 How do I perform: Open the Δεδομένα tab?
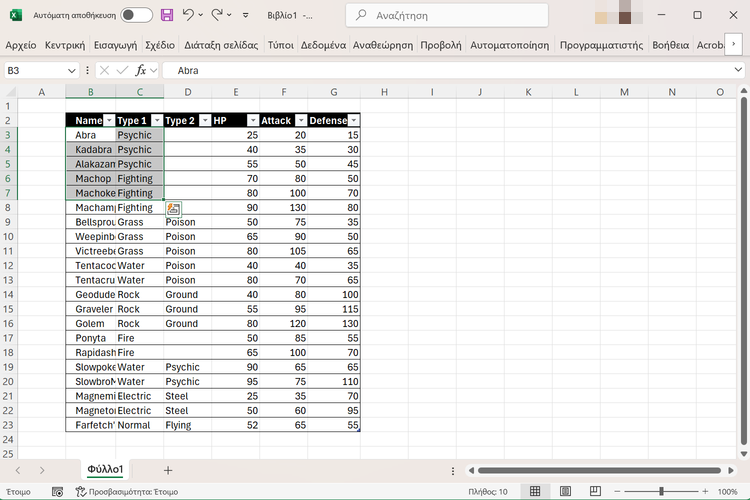click(323, 45)
